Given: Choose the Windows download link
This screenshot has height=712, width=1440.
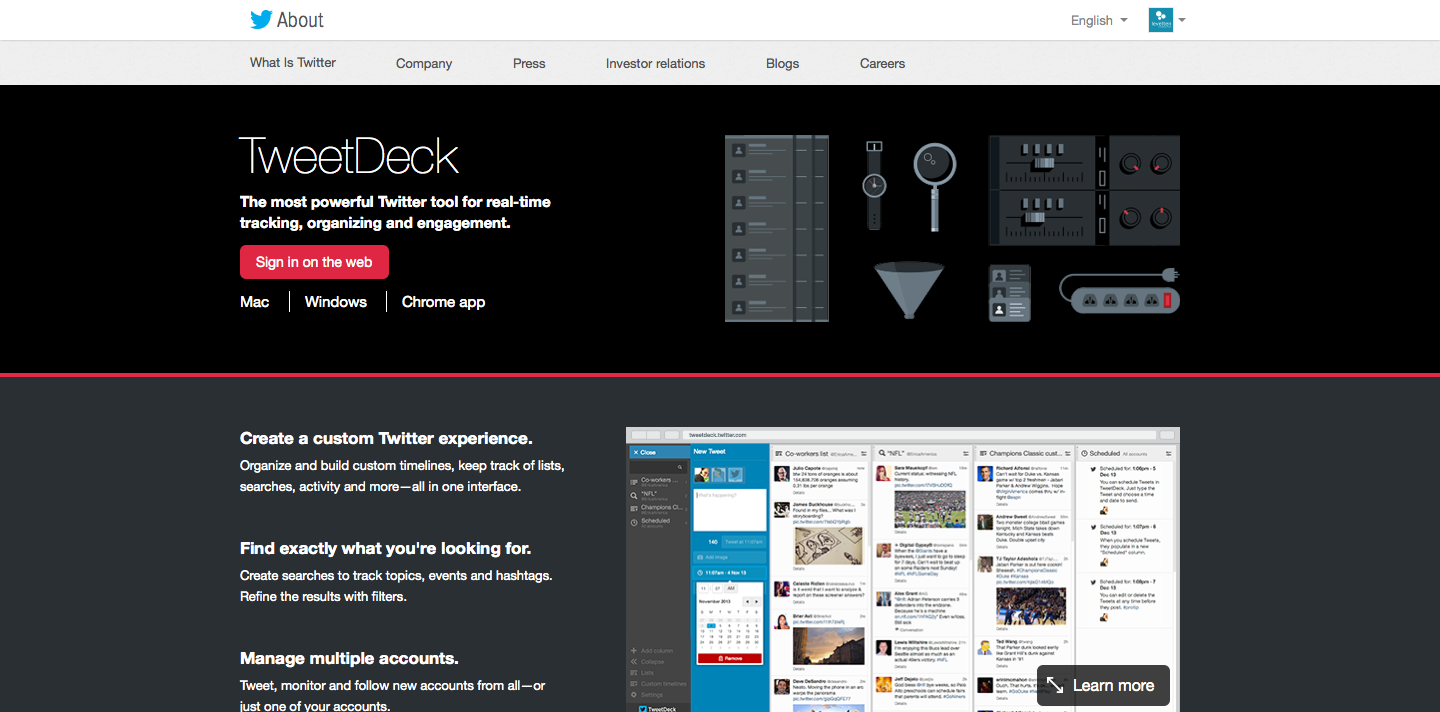Looking at the screenshot, I should pyautogui.click(x=336, y=302).
